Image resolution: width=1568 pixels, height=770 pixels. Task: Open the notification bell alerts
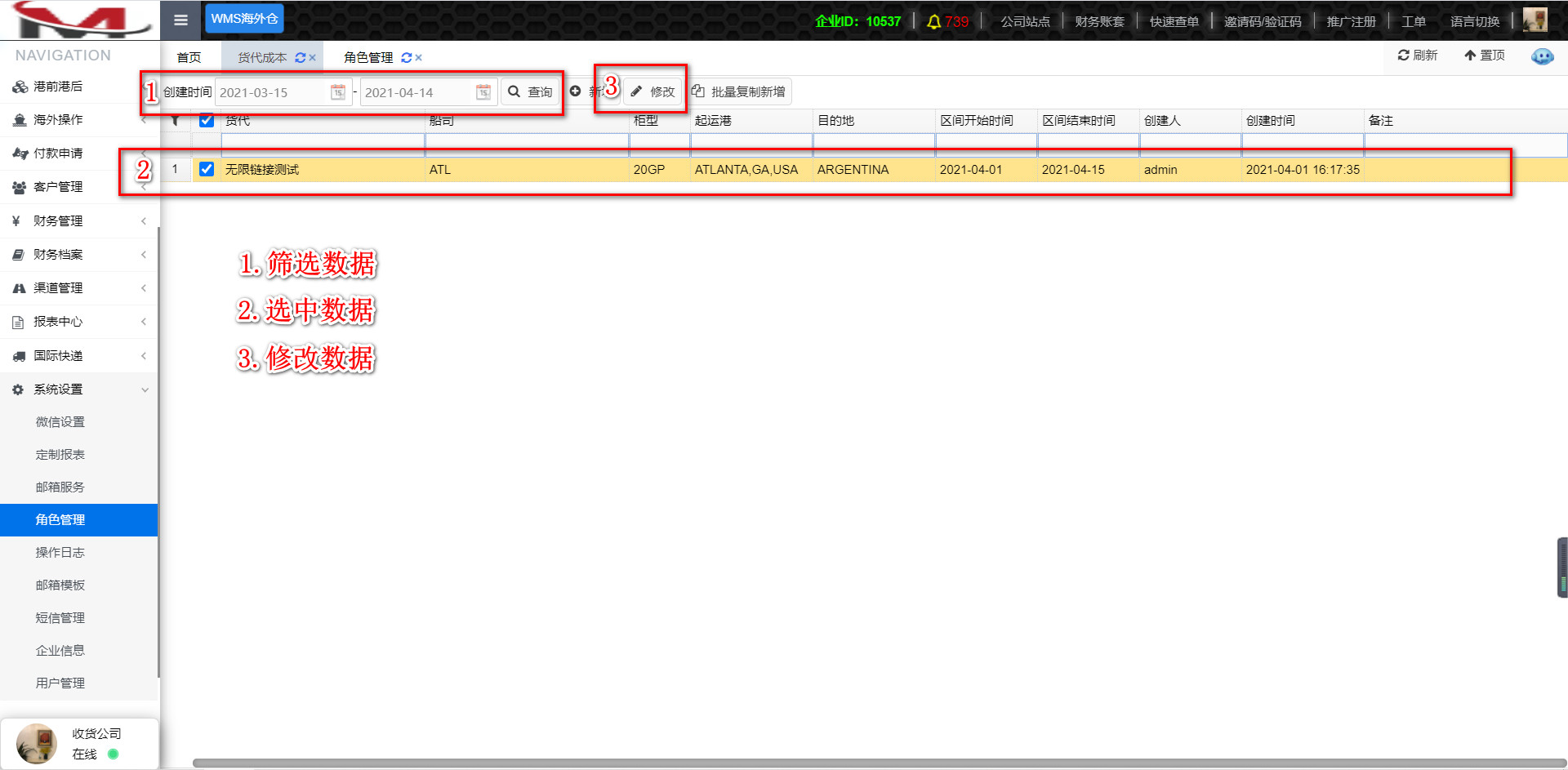click(933, 22)
